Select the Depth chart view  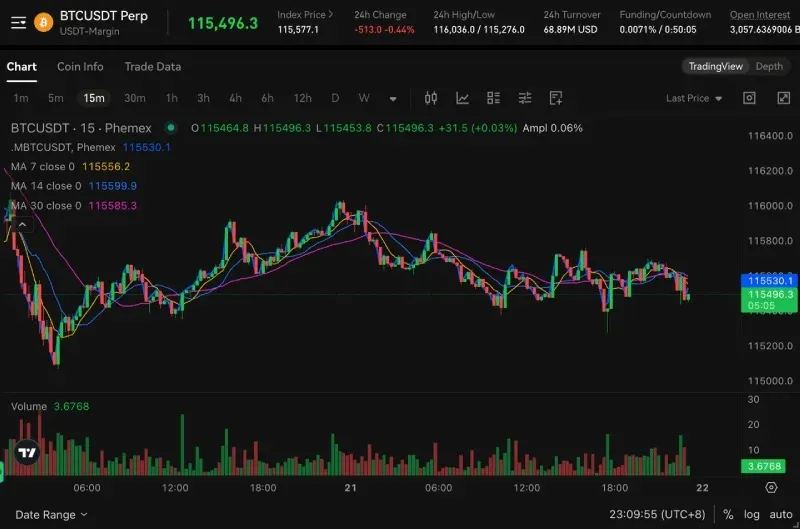pyautogui.click(x=769, y=66)
